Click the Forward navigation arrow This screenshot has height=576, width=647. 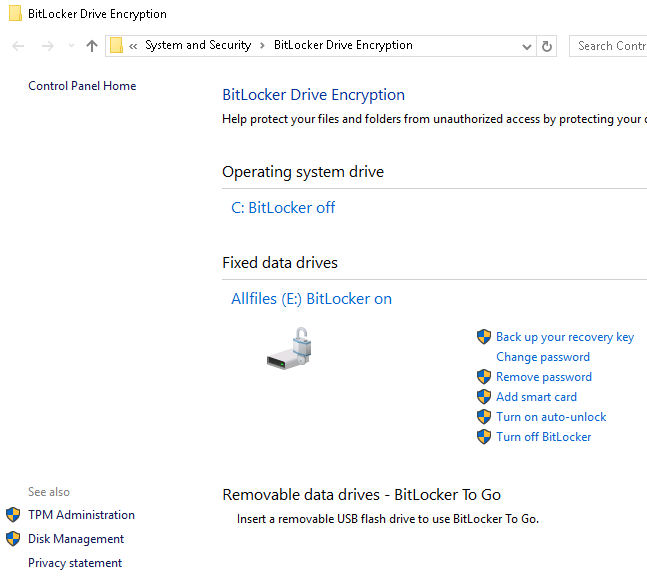tap(47, 46)
